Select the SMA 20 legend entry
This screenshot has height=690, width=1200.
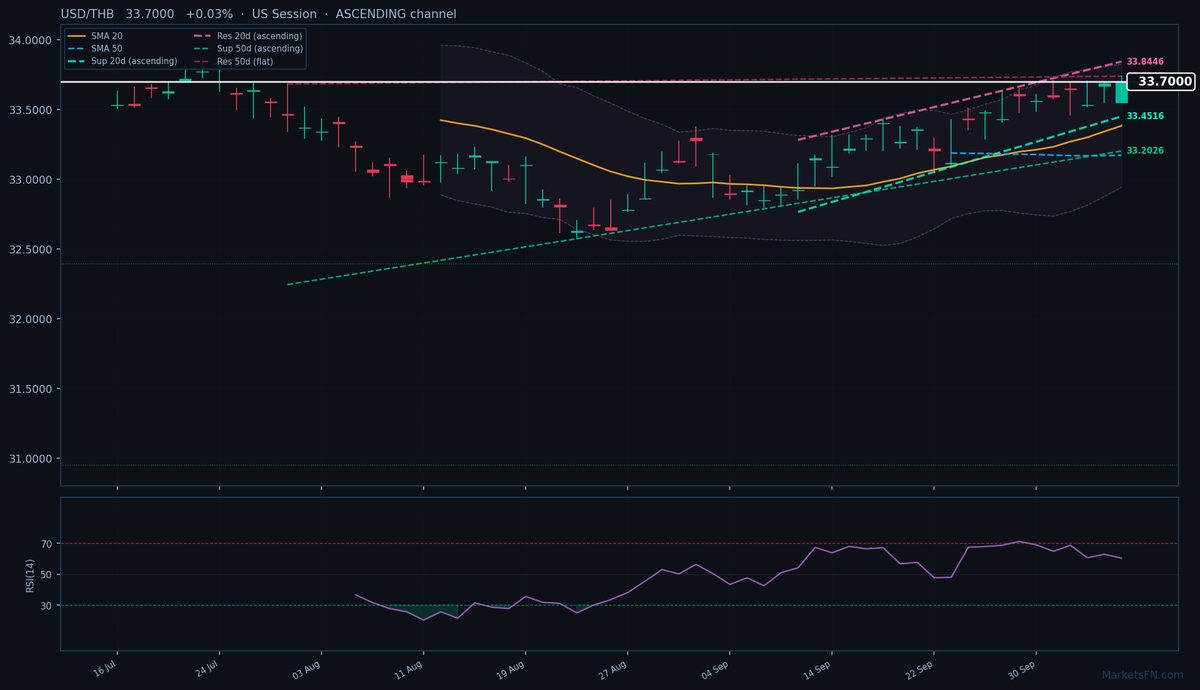[x=95, y=36]
